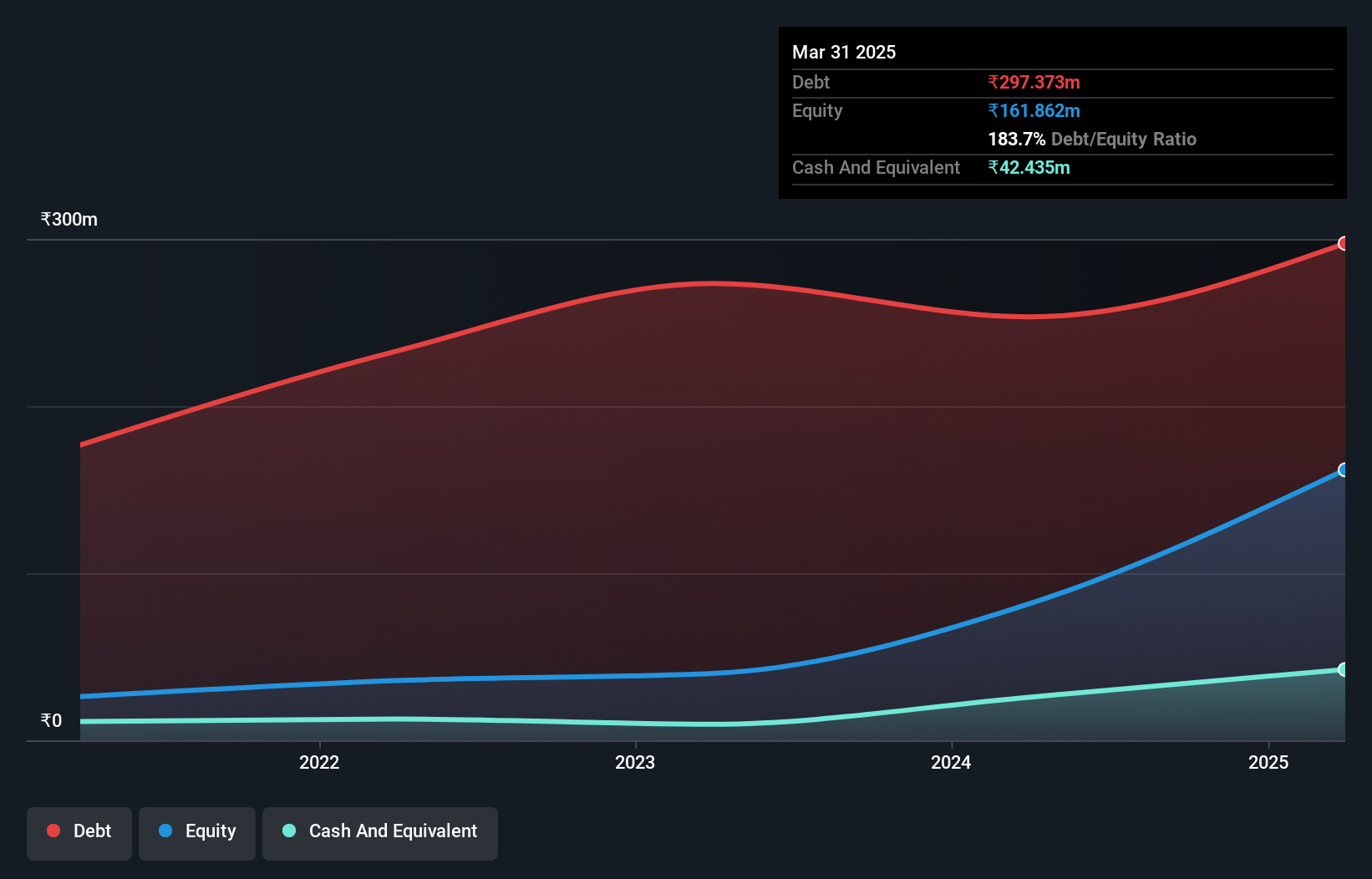Select the 2023 axis label
1372x879 pixels.
click(x=636, y=762)
